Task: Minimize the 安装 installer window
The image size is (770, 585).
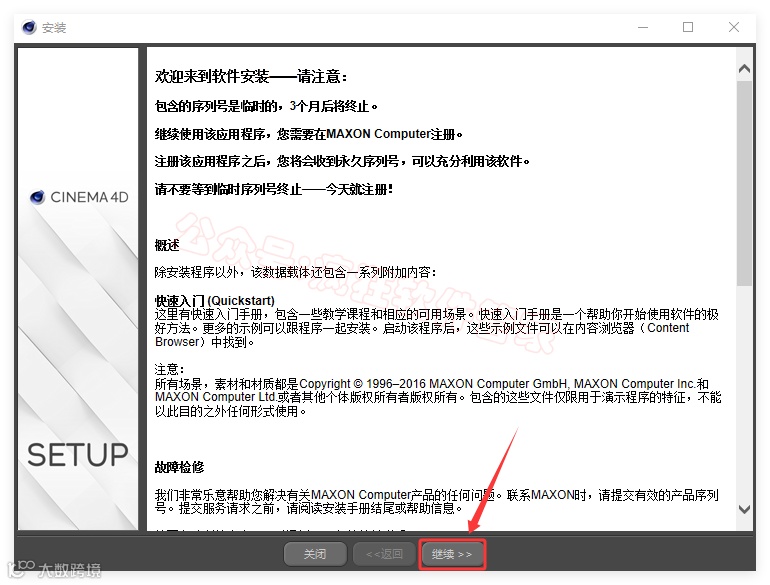Action: tap(643, 28)
